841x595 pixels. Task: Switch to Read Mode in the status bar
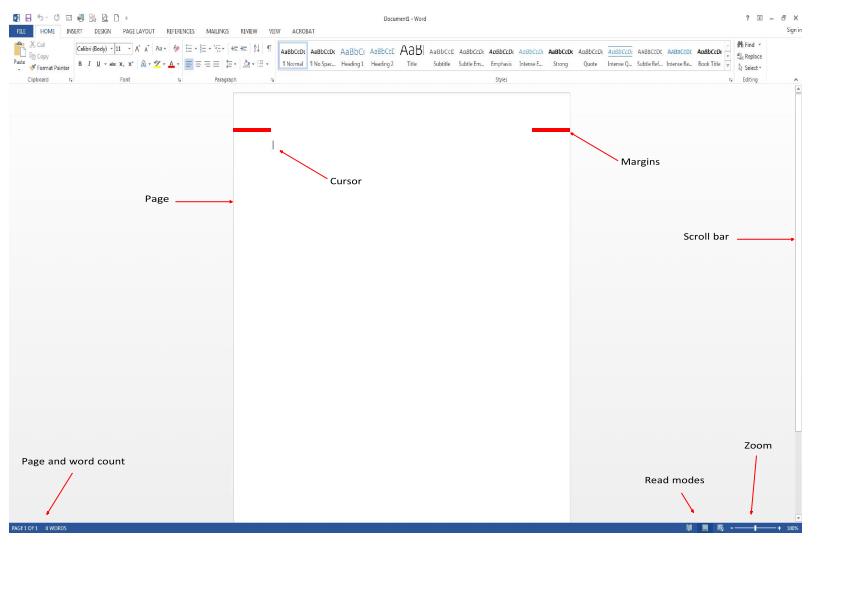click(689, 527)
